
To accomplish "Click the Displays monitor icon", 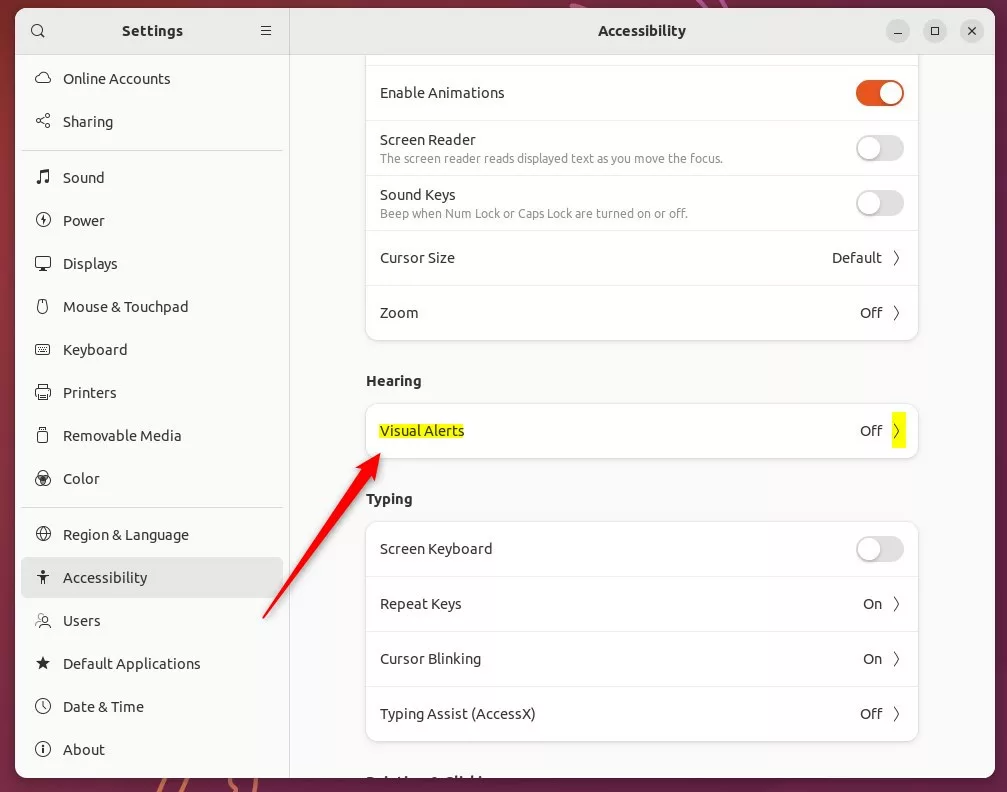I will (x=43, y=263).
